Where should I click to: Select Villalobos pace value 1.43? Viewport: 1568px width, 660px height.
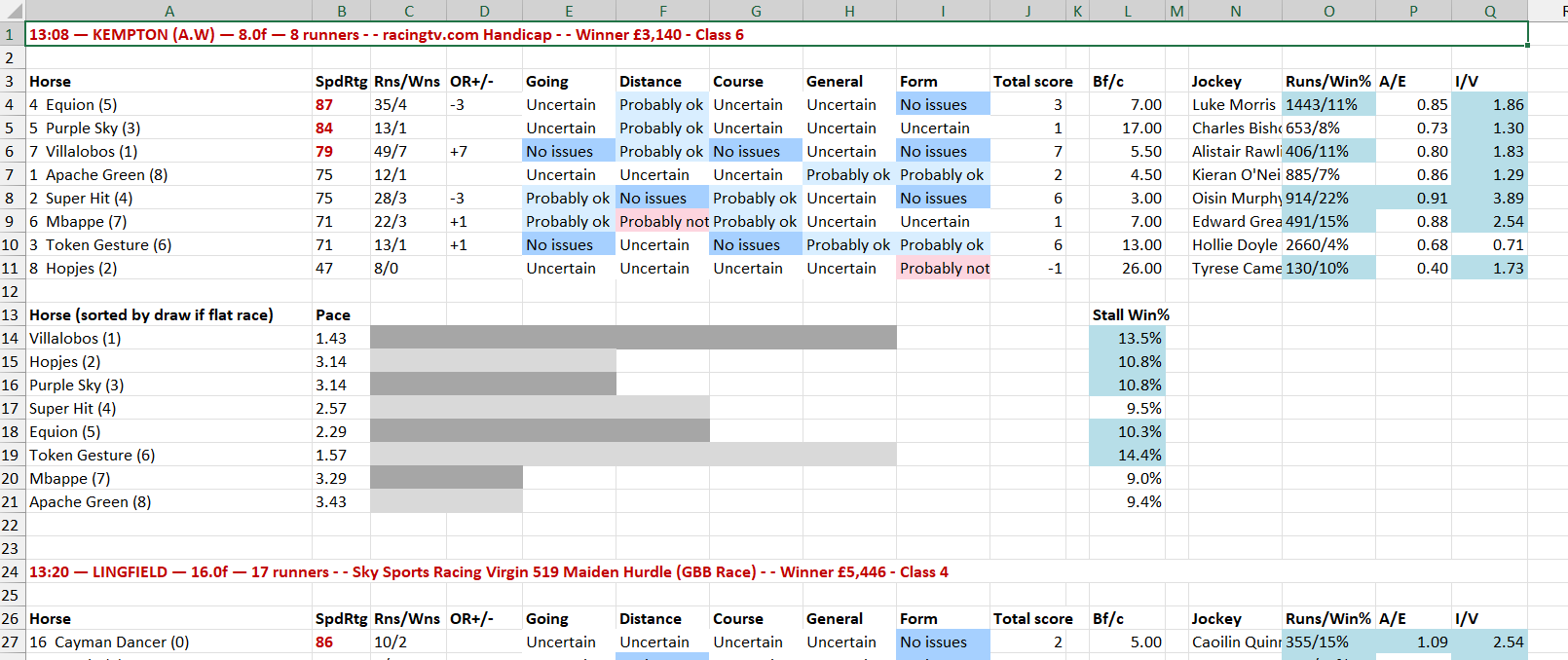tap(331, 339)
